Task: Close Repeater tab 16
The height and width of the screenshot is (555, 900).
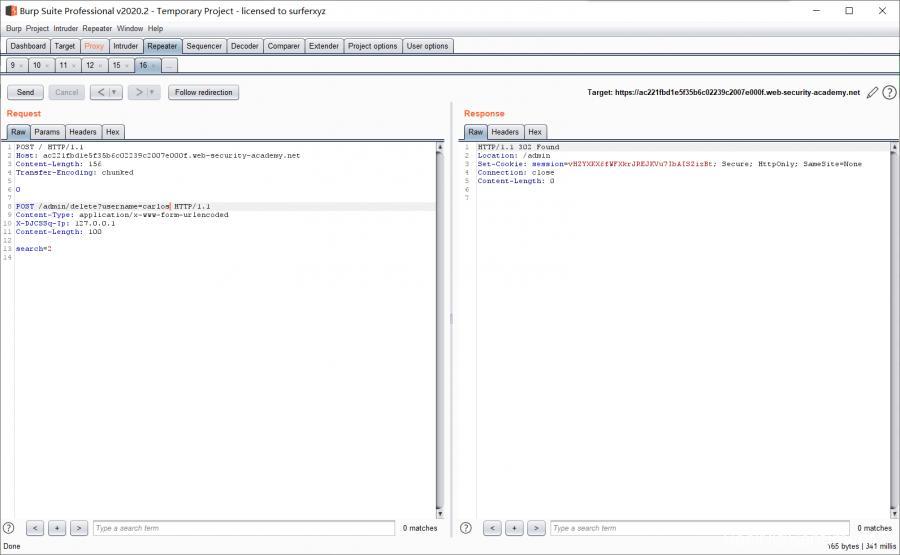Action: coord(154,65)
